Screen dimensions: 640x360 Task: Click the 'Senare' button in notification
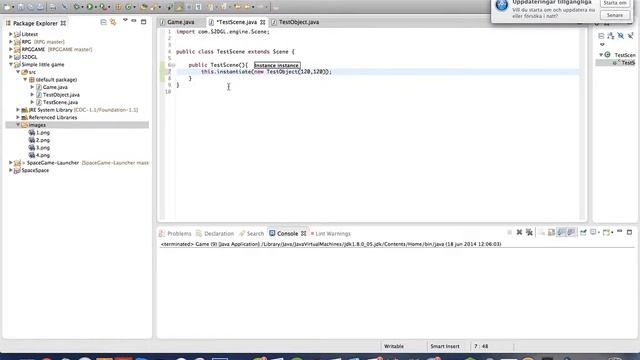tap(615, 15)
